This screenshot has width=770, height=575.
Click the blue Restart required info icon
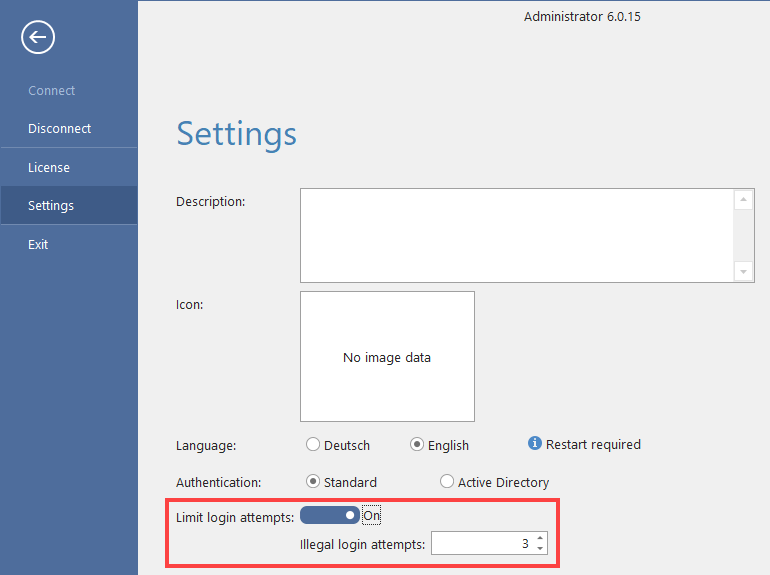(x=535, y=444)
